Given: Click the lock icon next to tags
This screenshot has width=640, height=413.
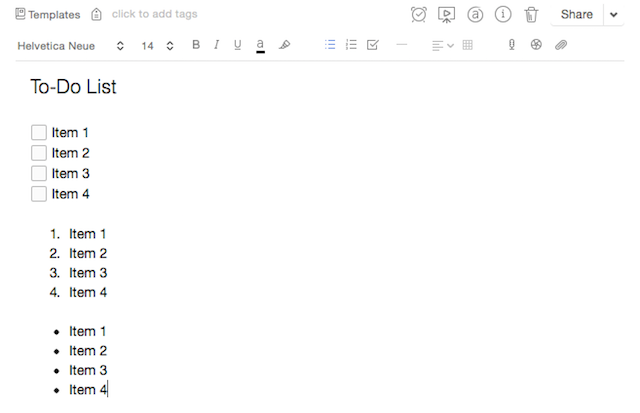Looking at the screenshot, I should coord(96,14).
